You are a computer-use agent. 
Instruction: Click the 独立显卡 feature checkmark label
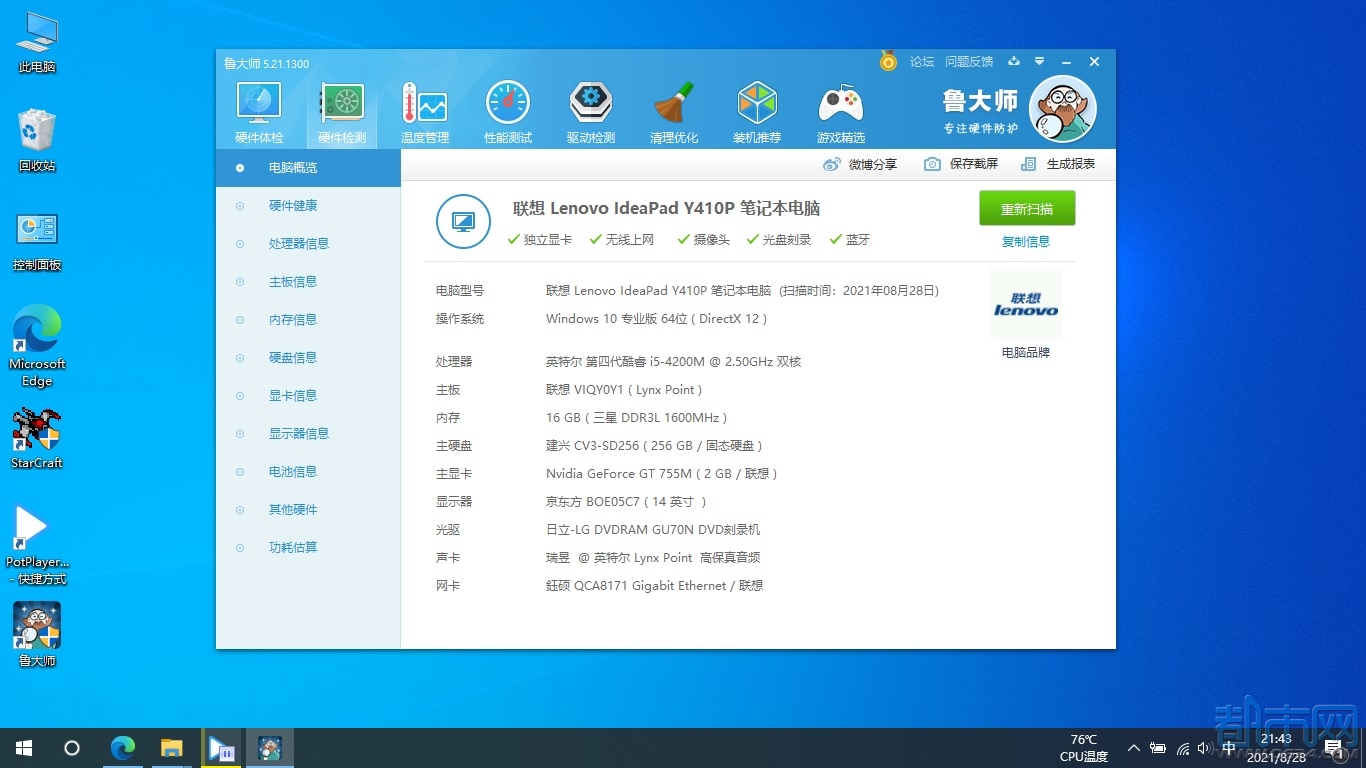(540, 240)
